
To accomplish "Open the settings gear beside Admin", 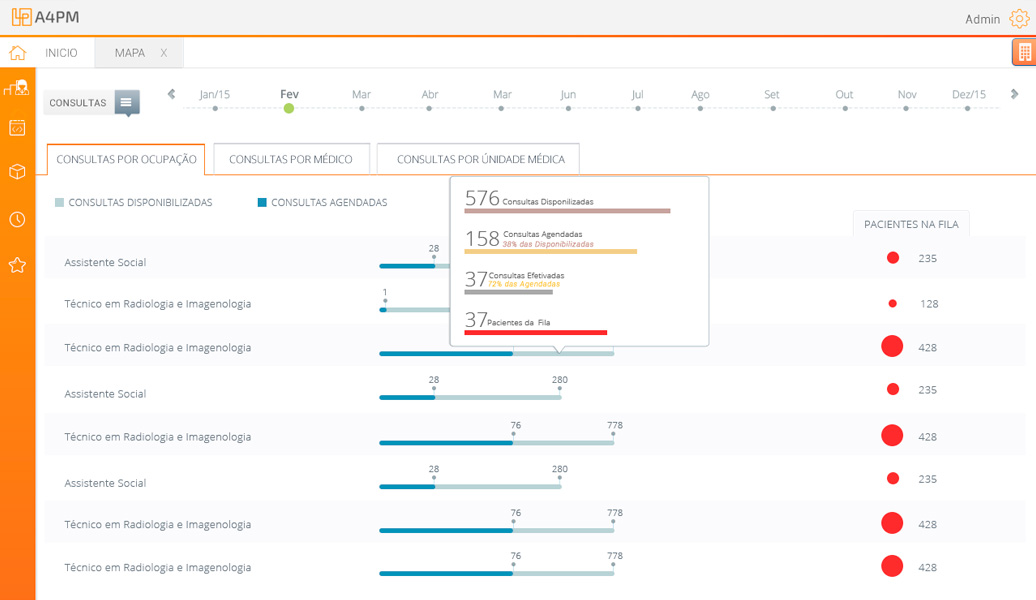I will [1018, 18].
